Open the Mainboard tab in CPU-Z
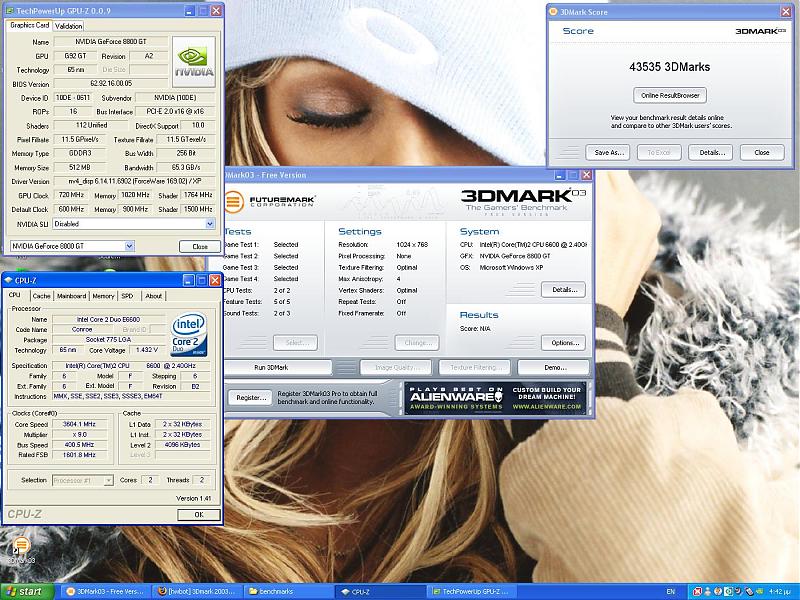 point(71,296)
